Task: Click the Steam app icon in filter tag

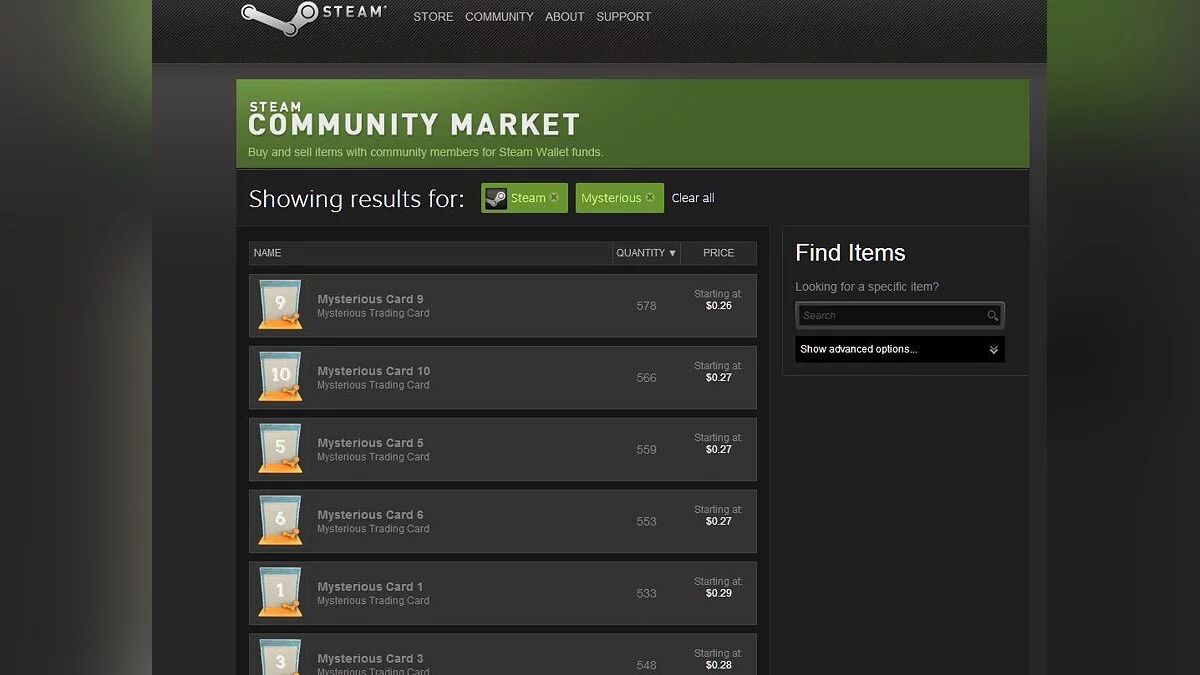Action: 496,198
